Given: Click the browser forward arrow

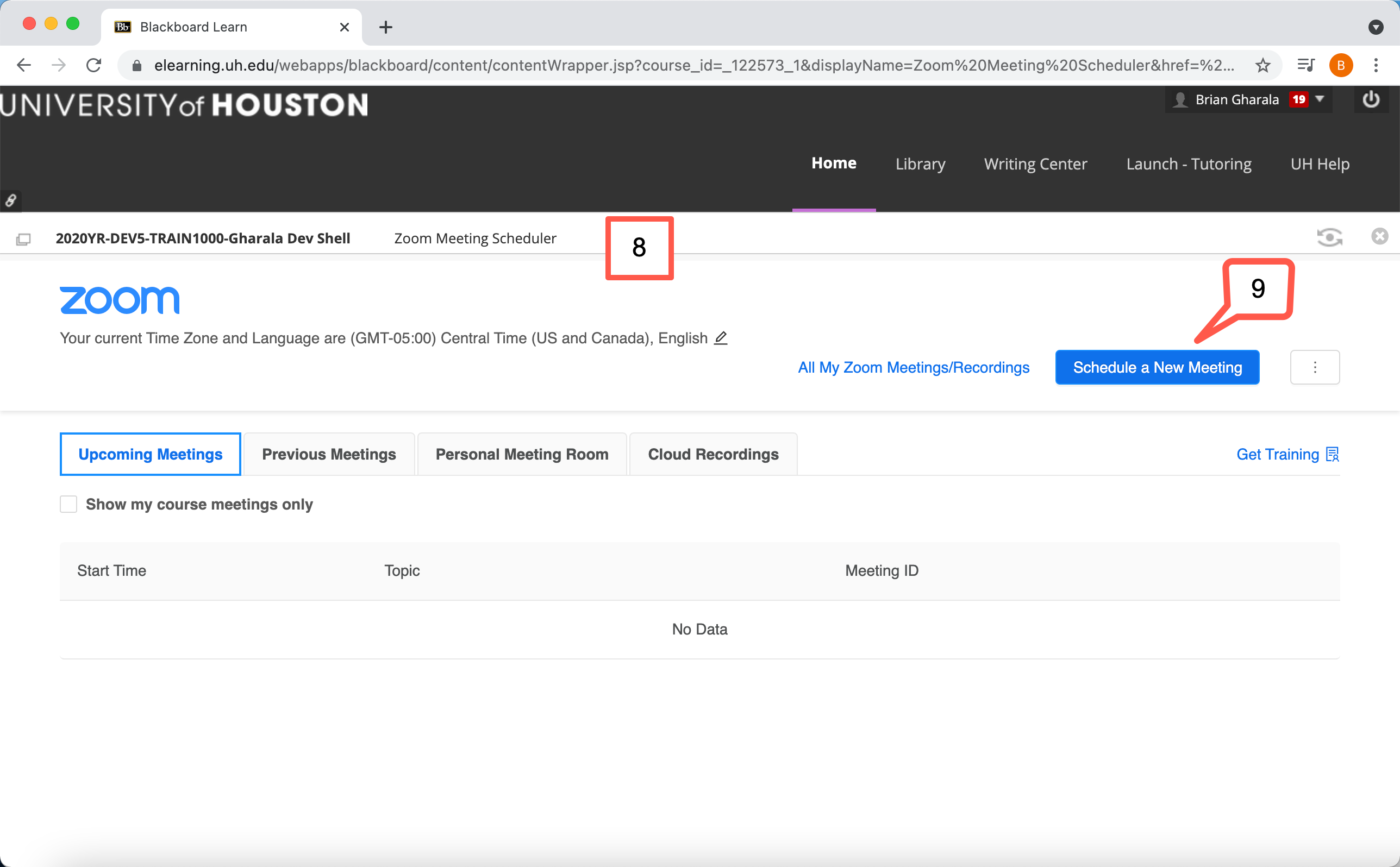Looking at the screenshot, I should [x=59, y=65].
